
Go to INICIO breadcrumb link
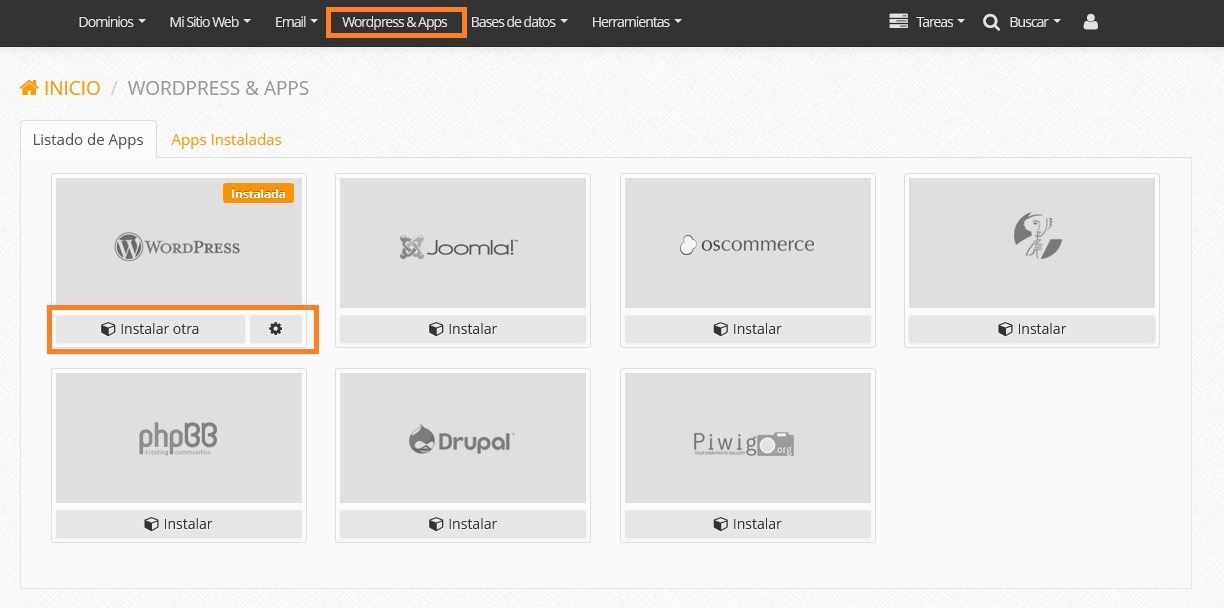(72, 88)
